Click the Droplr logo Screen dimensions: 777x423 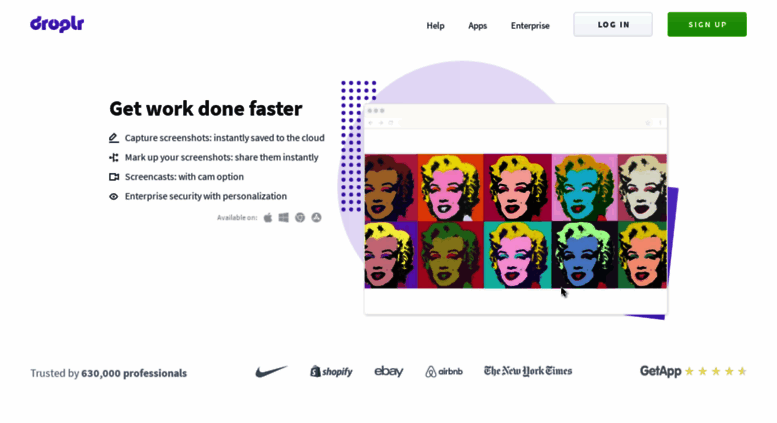click(57, 24)
